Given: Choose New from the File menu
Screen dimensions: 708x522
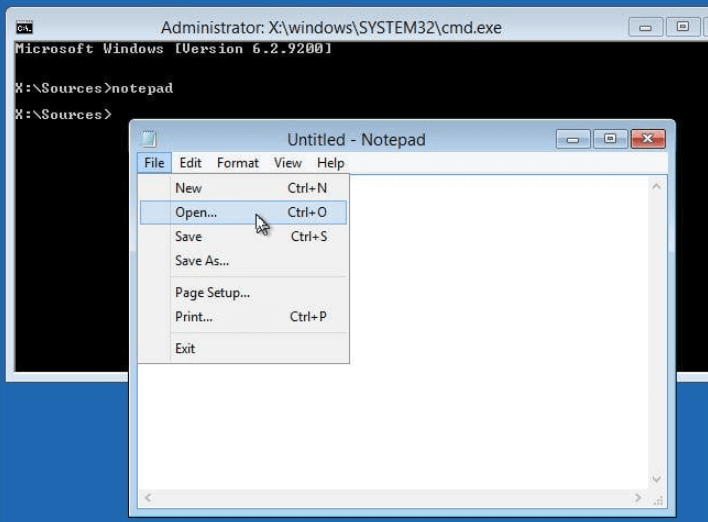Looking at the screenshot, I should coord(243,188).
